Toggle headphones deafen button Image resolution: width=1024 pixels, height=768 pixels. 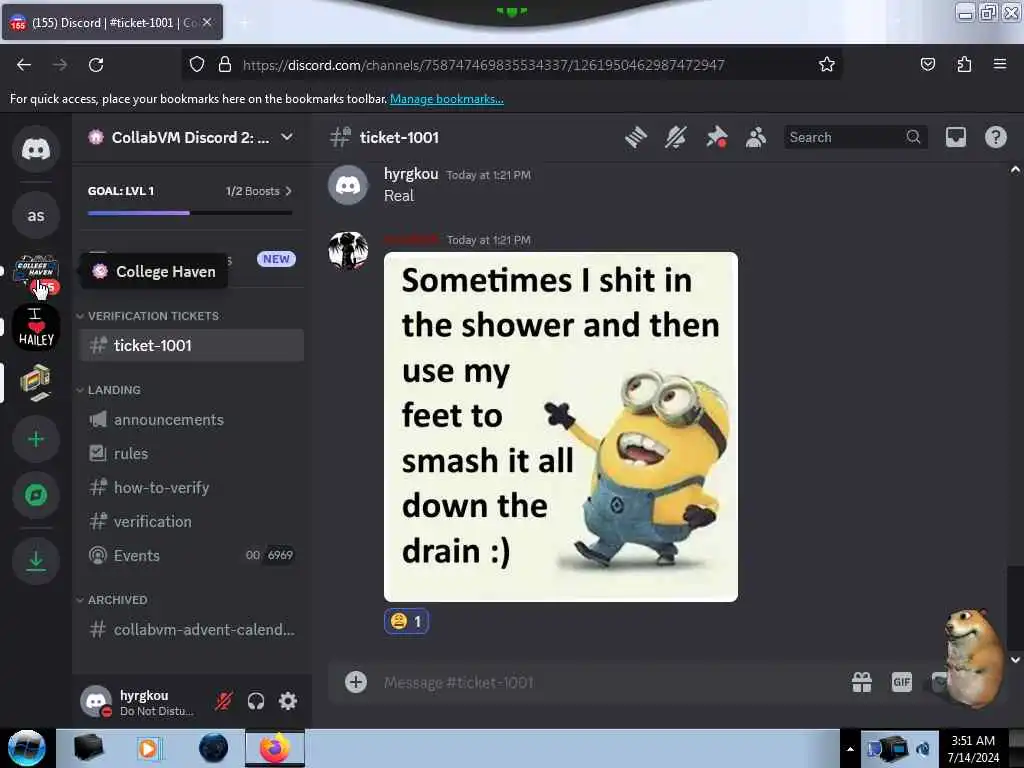[256, 701]
